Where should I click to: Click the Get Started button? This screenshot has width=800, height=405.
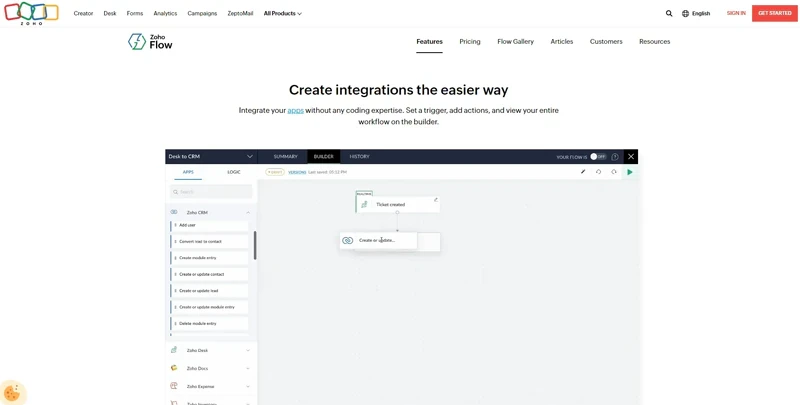[x=774, y=13]
